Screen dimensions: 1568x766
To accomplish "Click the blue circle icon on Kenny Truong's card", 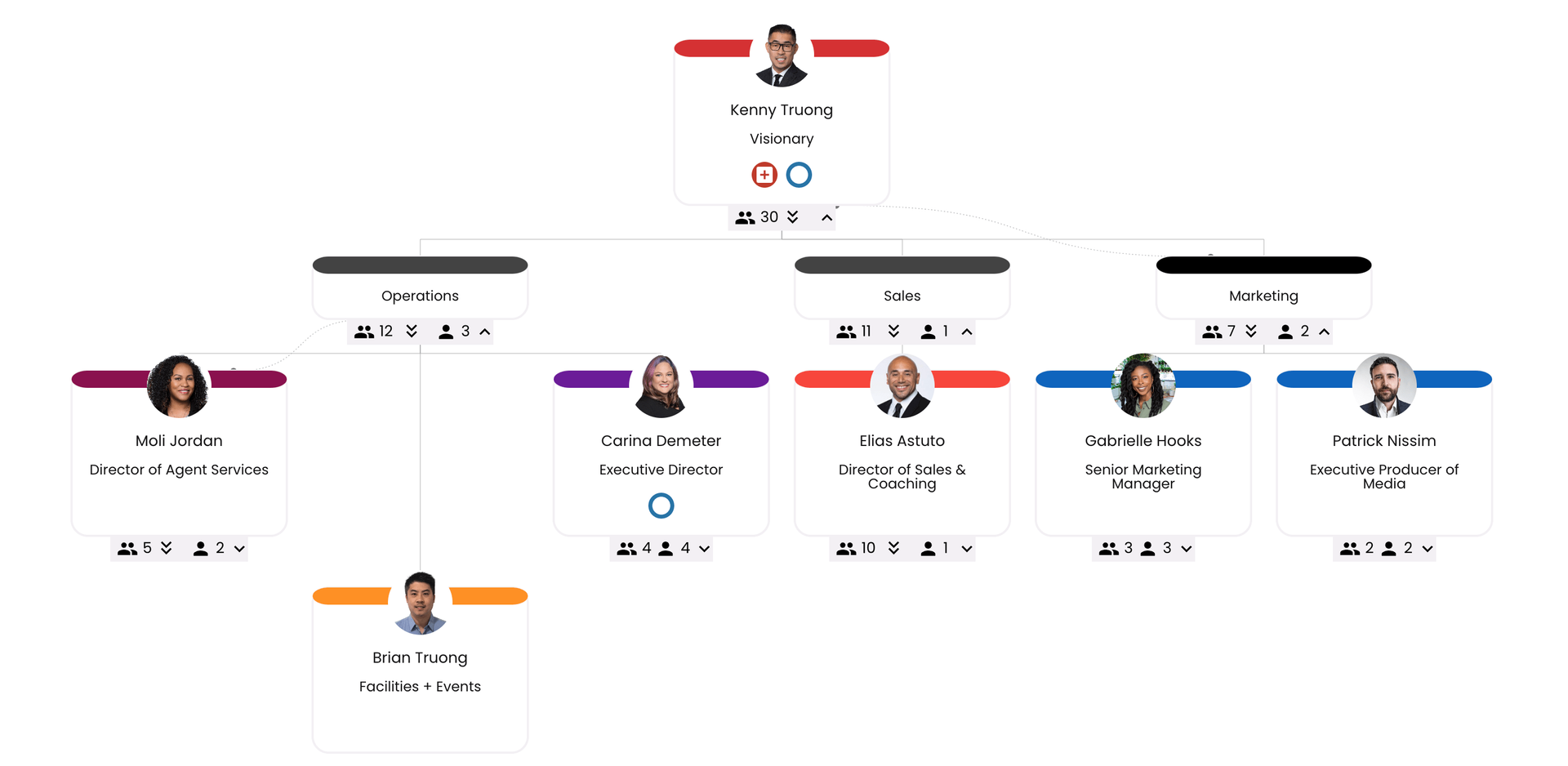I will (x=799, y=175).
